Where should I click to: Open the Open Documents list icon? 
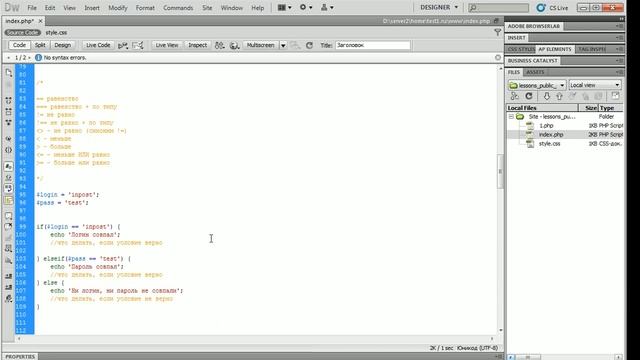tap(9, 73)
